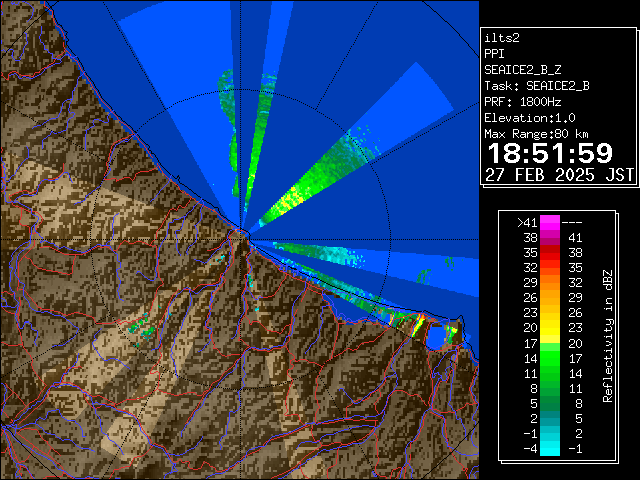Pick the orange legend swatch near 29
The height and width of the screenshot is (480, 640).
(x=550, y=282)
